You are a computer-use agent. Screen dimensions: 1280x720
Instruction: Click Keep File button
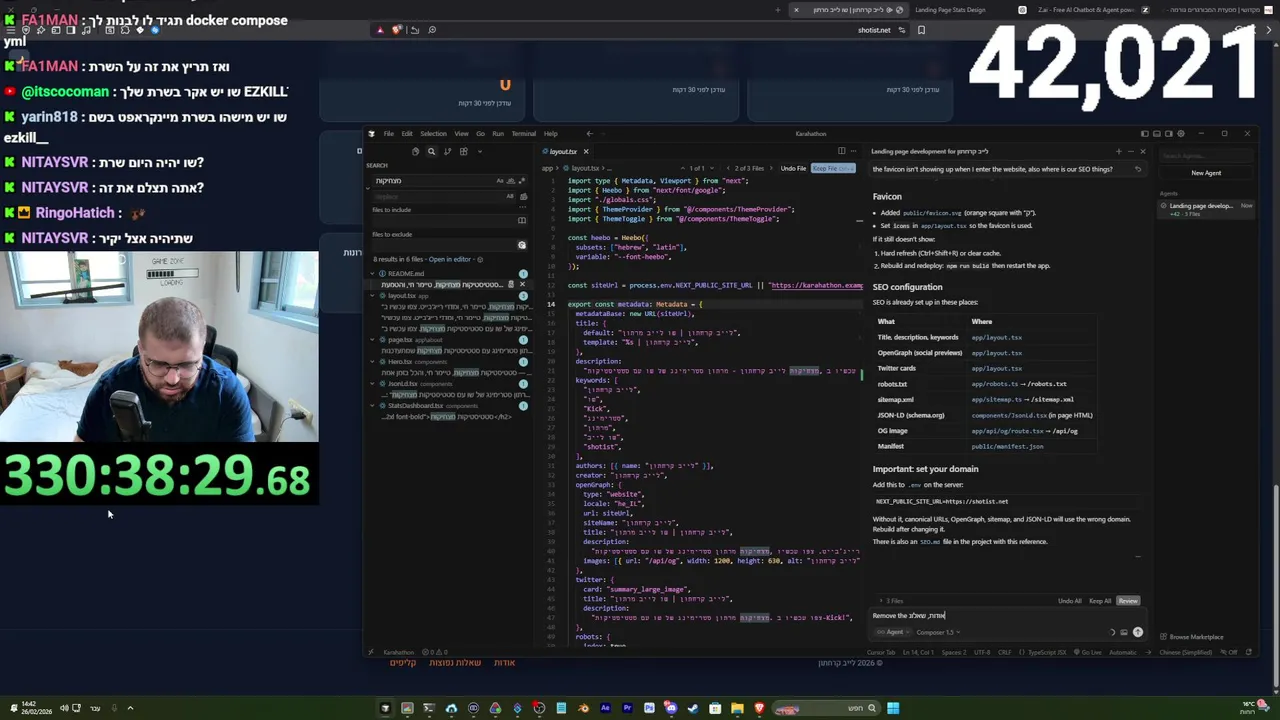click(833, 168)
